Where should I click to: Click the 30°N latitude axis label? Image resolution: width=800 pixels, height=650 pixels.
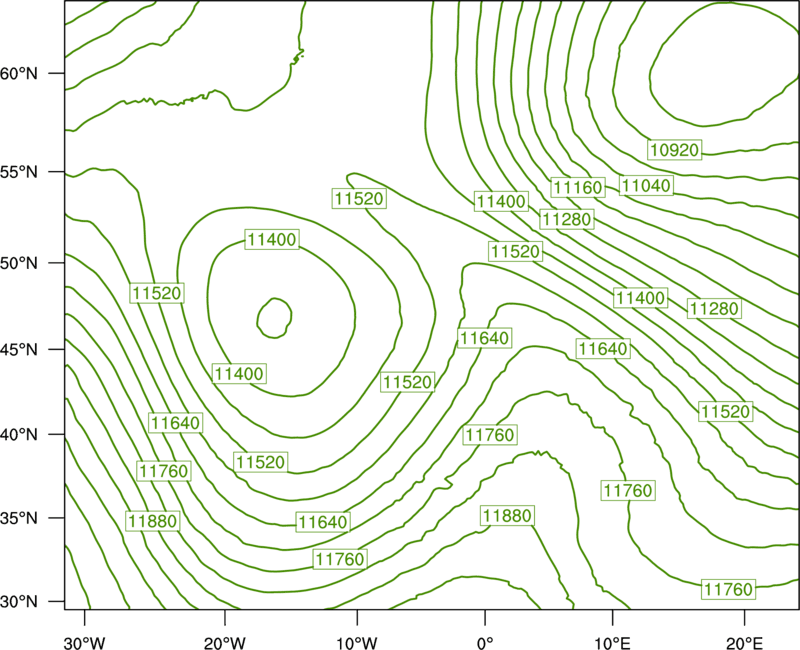(x=19, y=602)
